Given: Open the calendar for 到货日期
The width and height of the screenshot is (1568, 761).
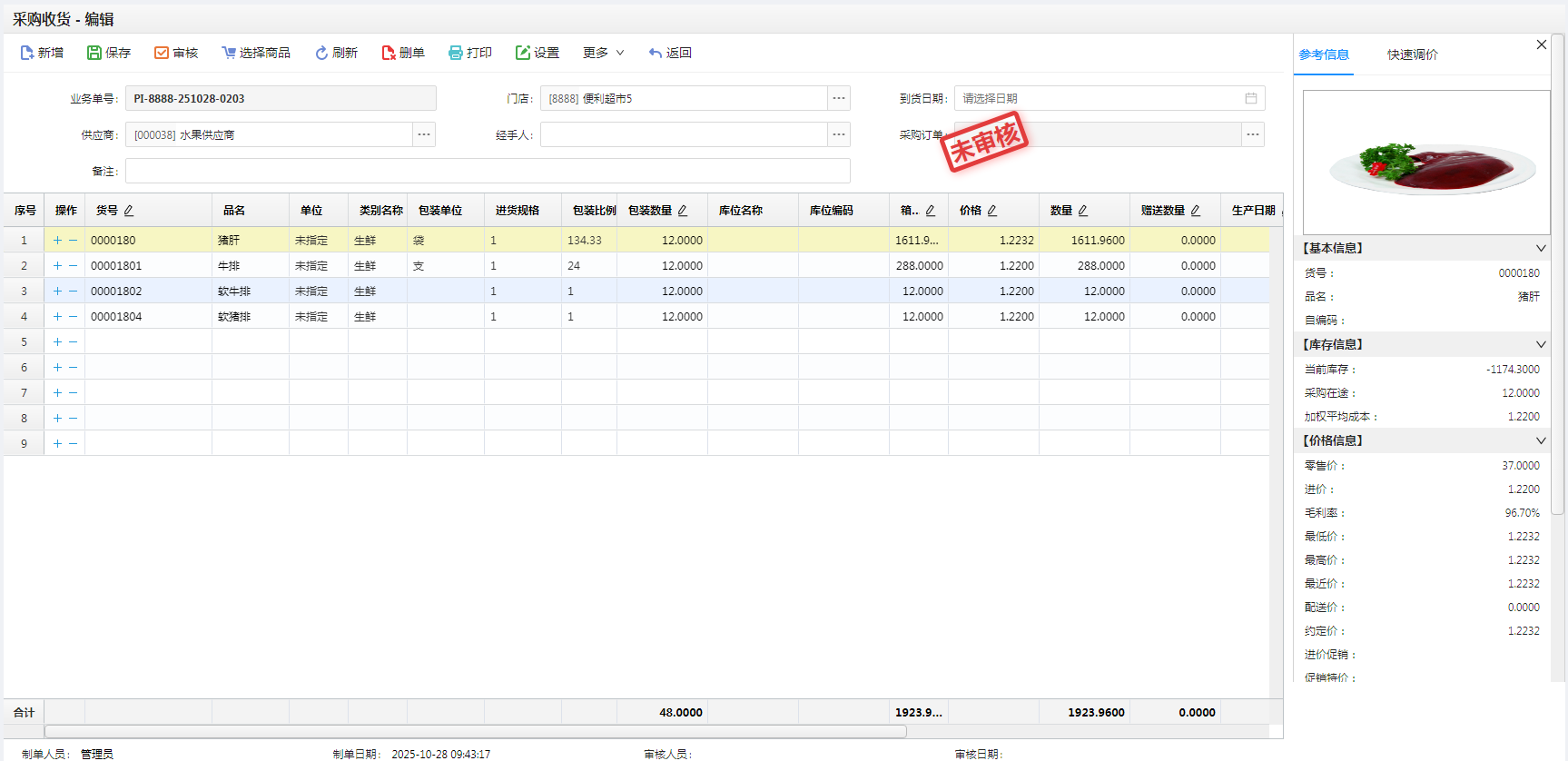Looking at the screenshot, I should pyautogui.click(x=1250, y=98).
